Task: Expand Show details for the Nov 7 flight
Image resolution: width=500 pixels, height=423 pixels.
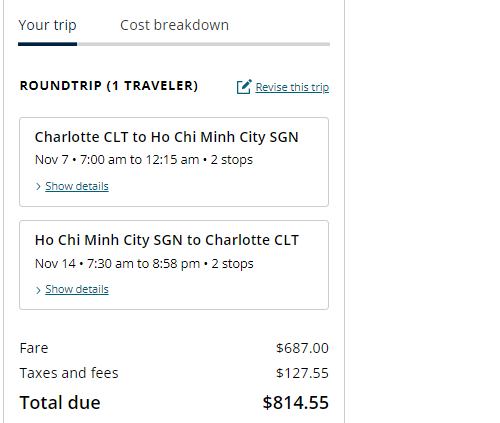Action: [77, 186]
